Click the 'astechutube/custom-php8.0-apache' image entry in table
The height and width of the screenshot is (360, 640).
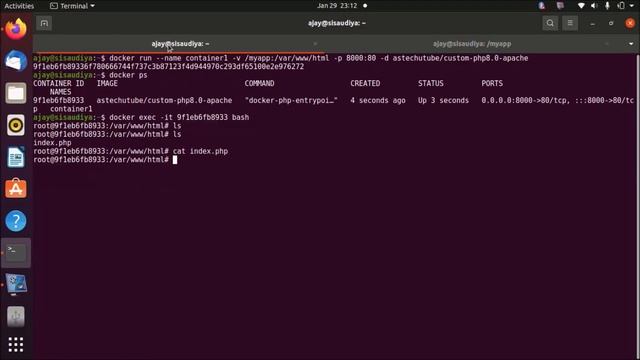(164, 100)
